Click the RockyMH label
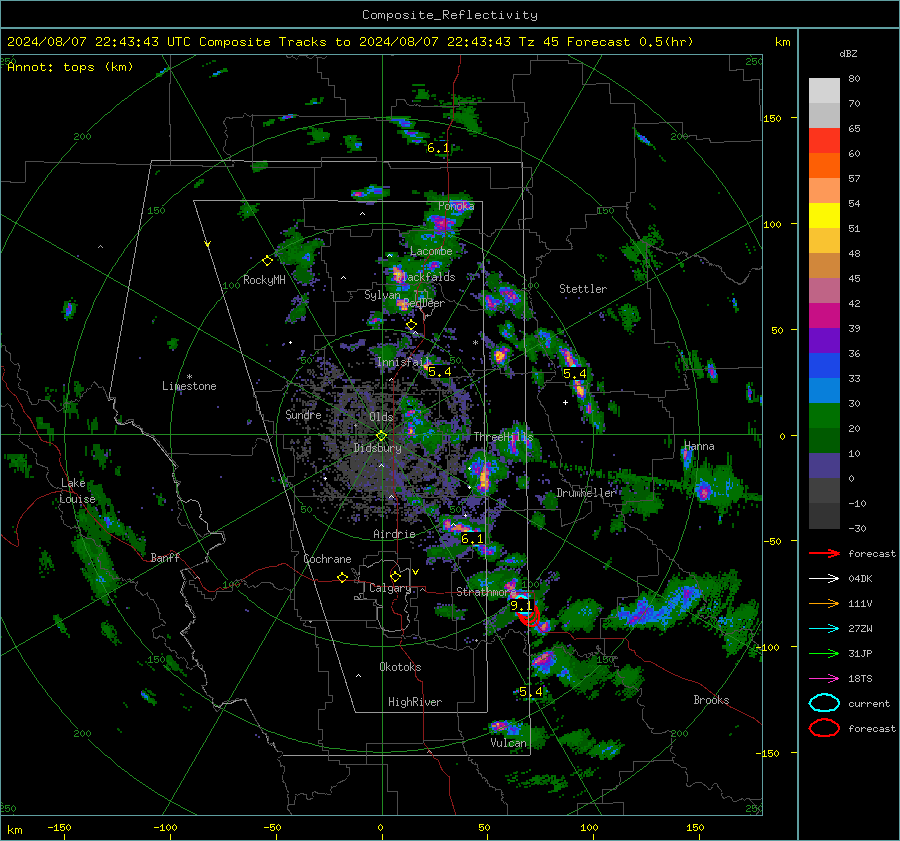Image resolution: width=900 pixels, height=841 pixels. [x=264, y=280]
